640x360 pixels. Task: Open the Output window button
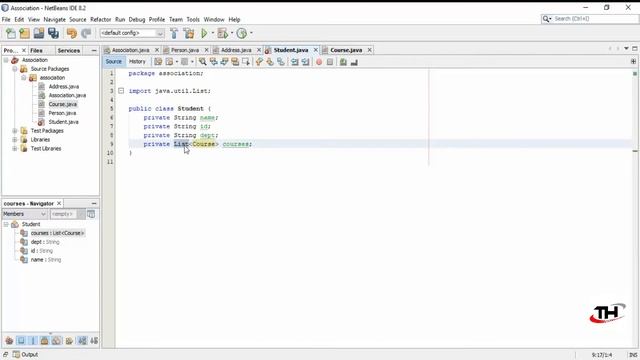point(25,354)
